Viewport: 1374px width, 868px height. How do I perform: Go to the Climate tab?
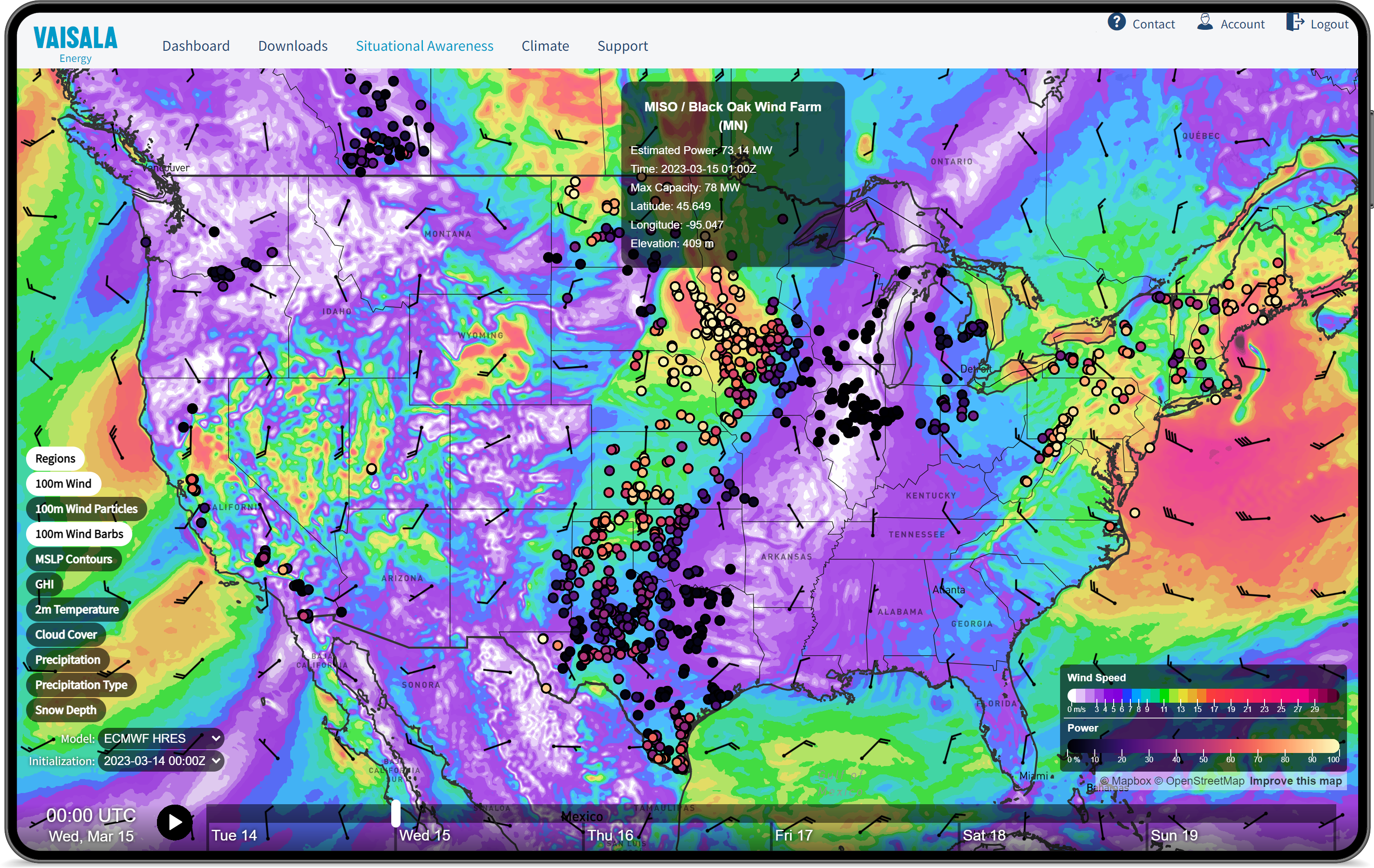(545, 46)
